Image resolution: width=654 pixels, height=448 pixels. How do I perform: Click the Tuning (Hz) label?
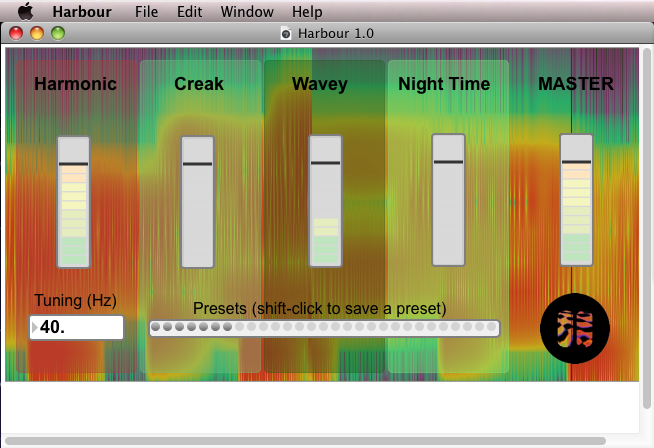click(x=75, y=301)
